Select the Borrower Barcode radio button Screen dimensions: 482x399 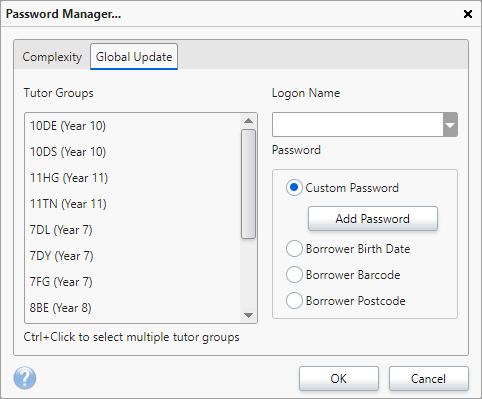[294, 275]
